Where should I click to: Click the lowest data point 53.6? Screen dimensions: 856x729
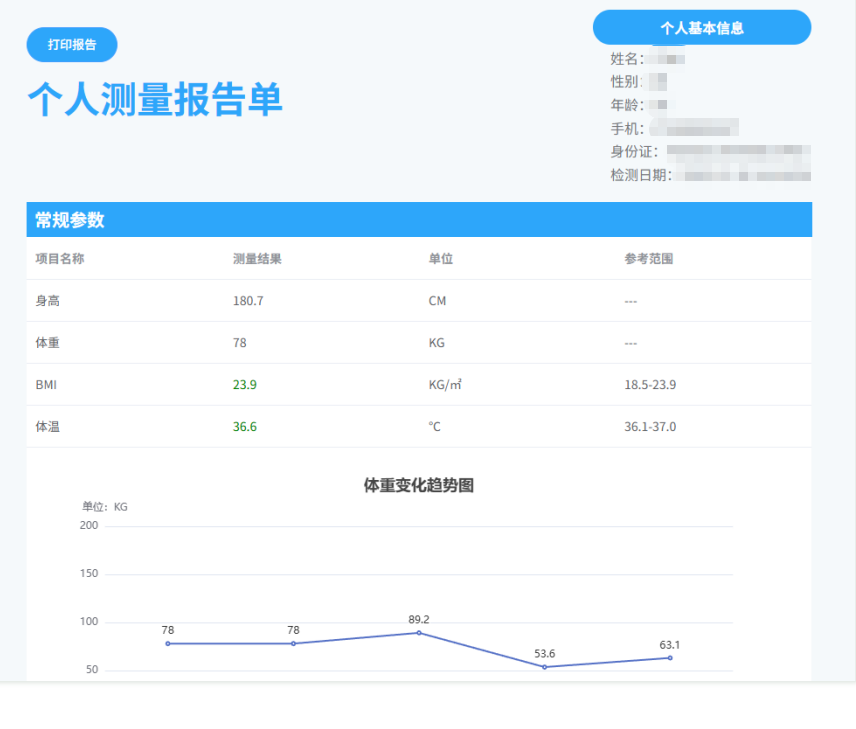pyautogui.click(x=543, y=665)
